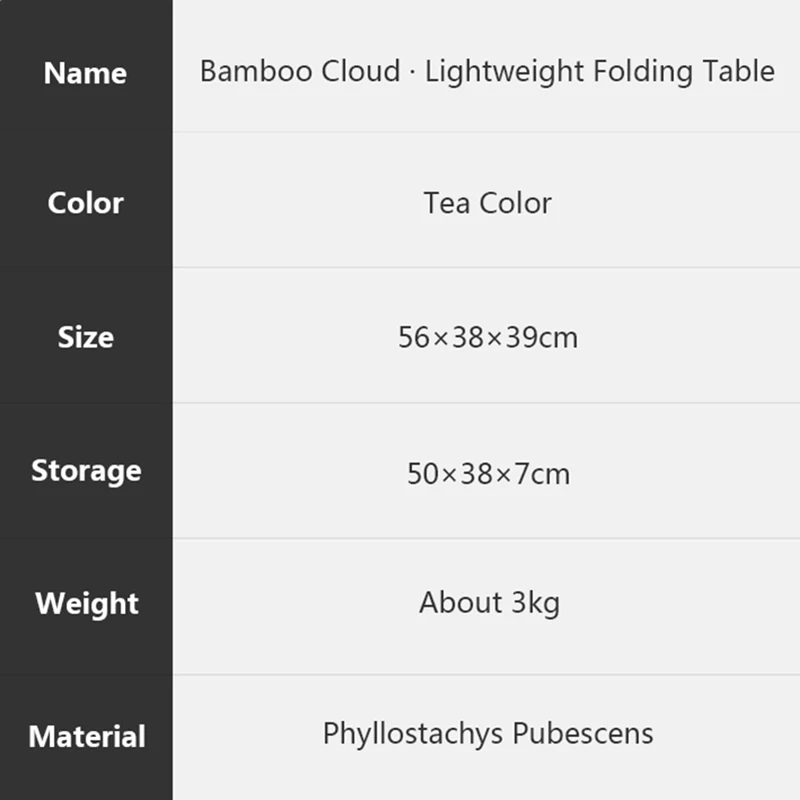Click the word 'Phyllostachys' in material value
Screen dimensions: 800x800
(x=413, y=734)
